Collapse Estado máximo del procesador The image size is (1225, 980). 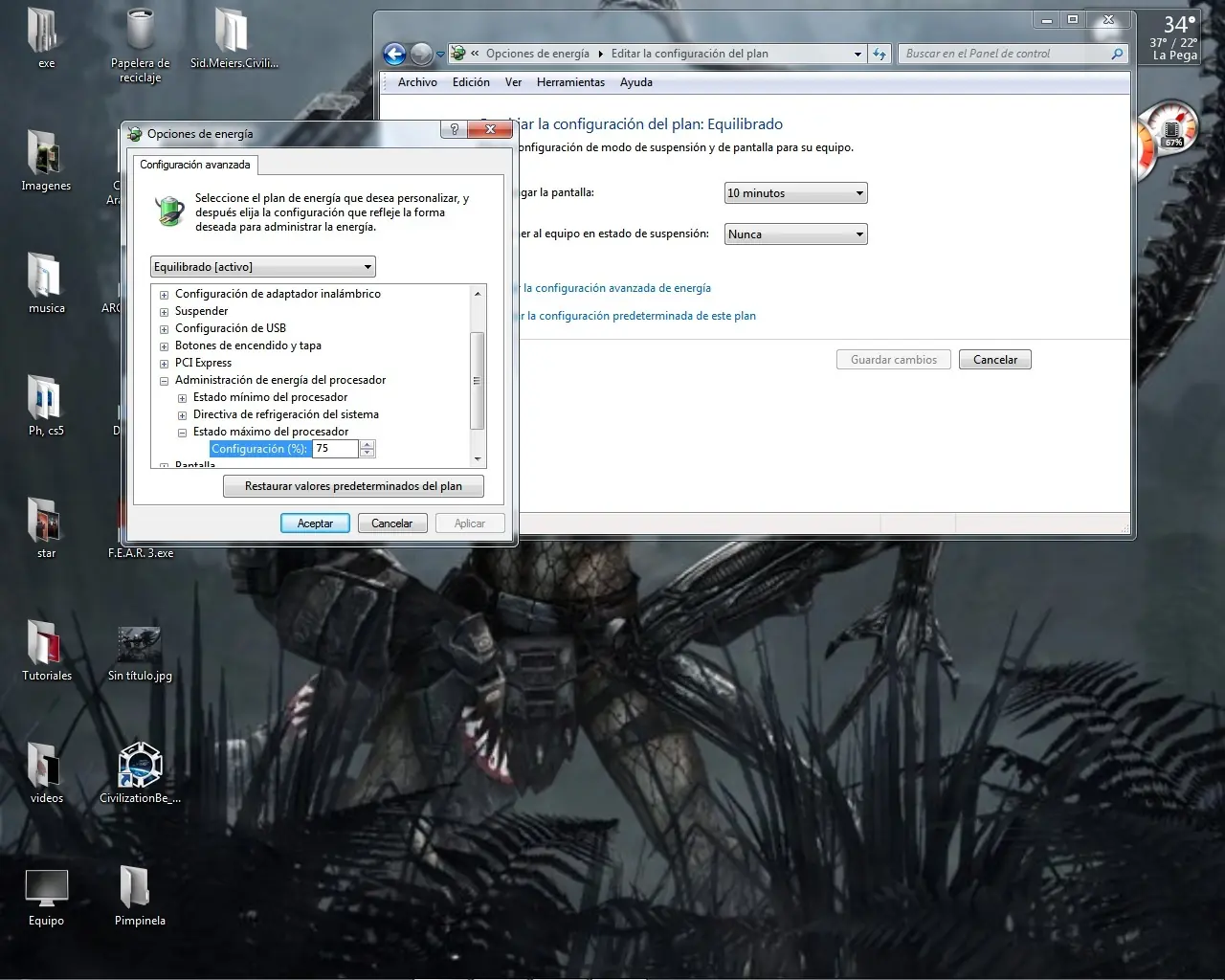182,433
